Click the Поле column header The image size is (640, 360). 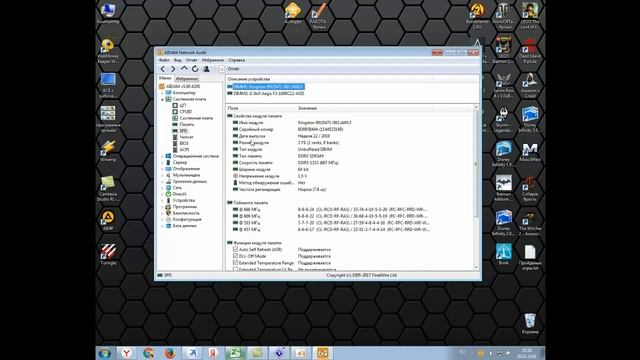(x=261, y=108)
